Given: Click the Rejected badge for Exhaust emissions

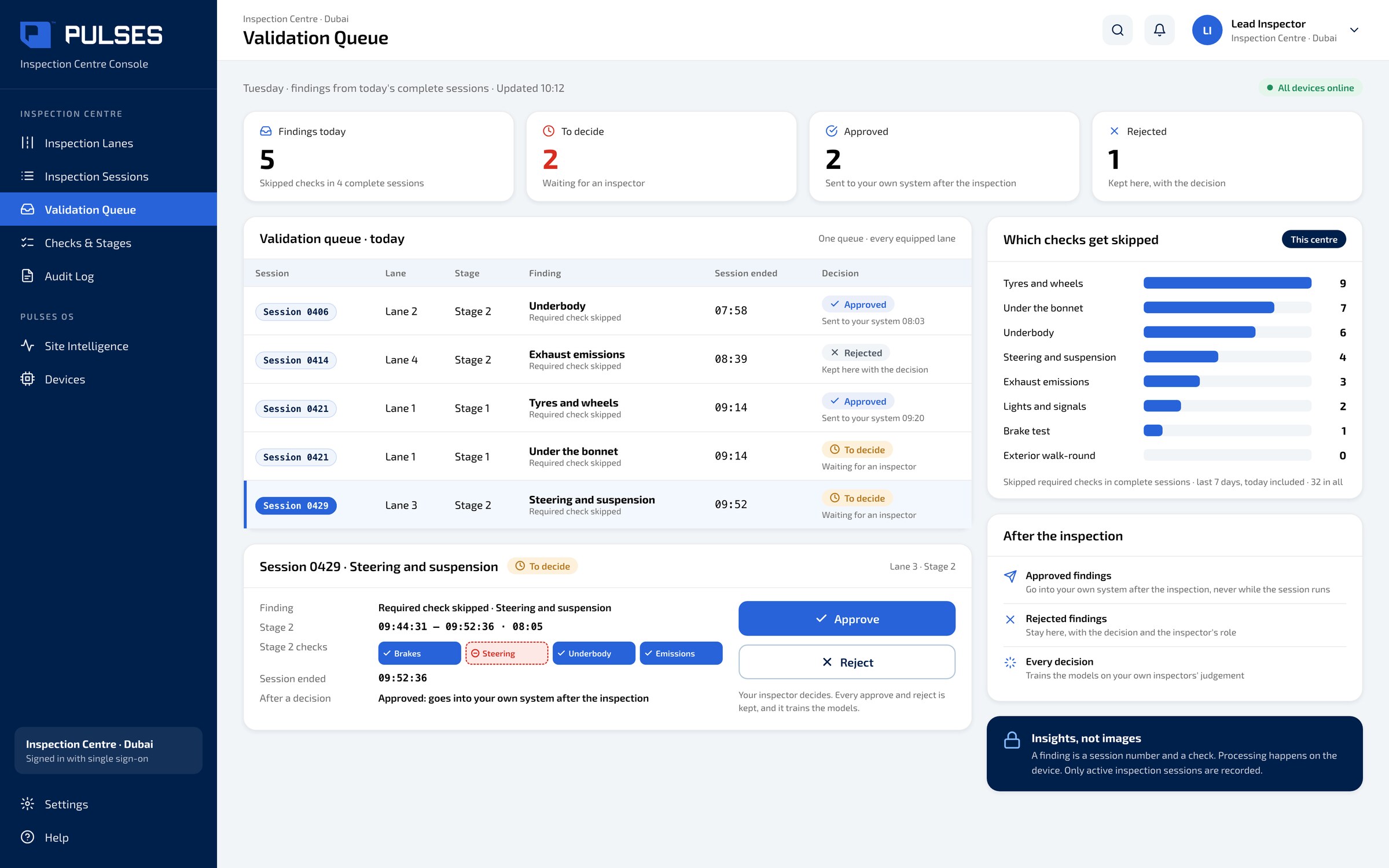Looking at the screenshot, I should (856, 353).
